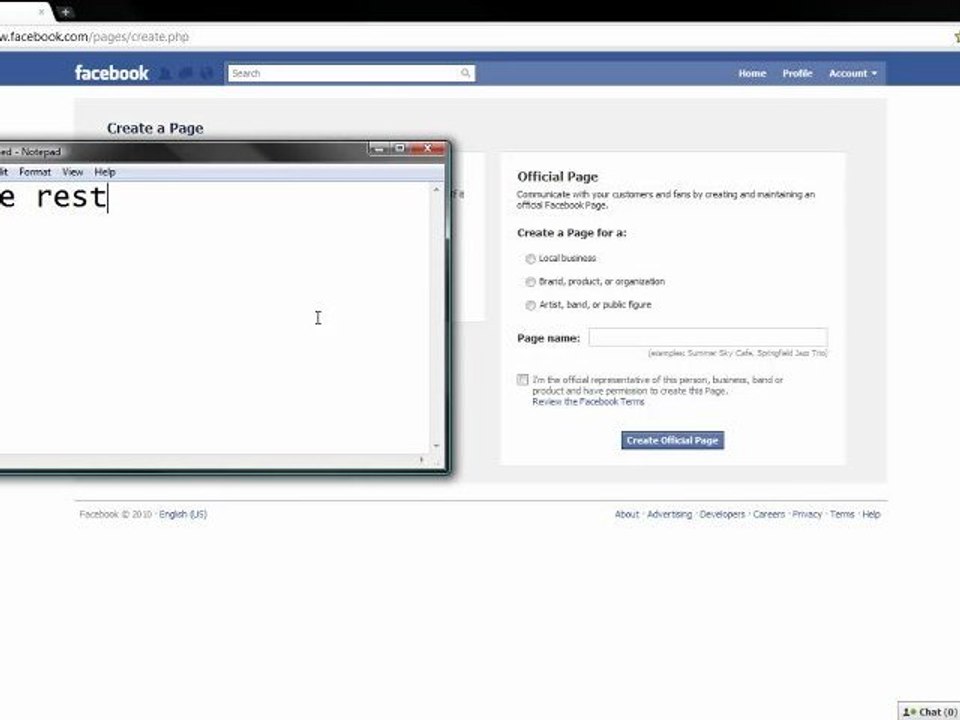Select Local business radio option
This screenshot has width=960, height=720.
coord(530,259)
